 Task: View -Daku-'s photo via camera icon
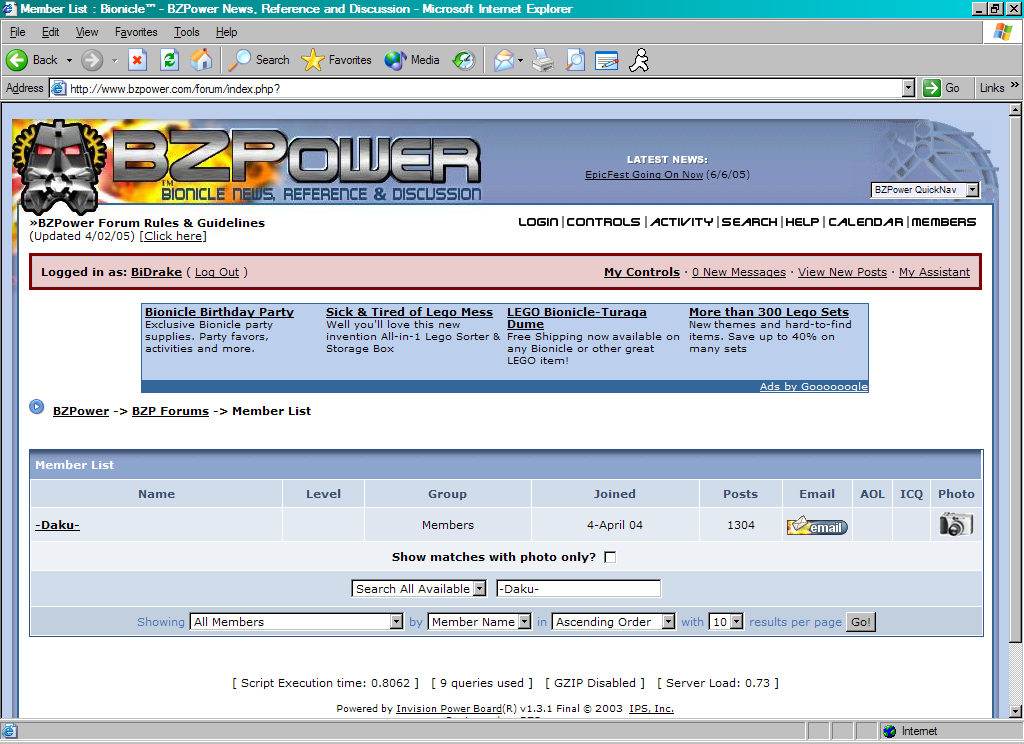click(x=956, y=524)
